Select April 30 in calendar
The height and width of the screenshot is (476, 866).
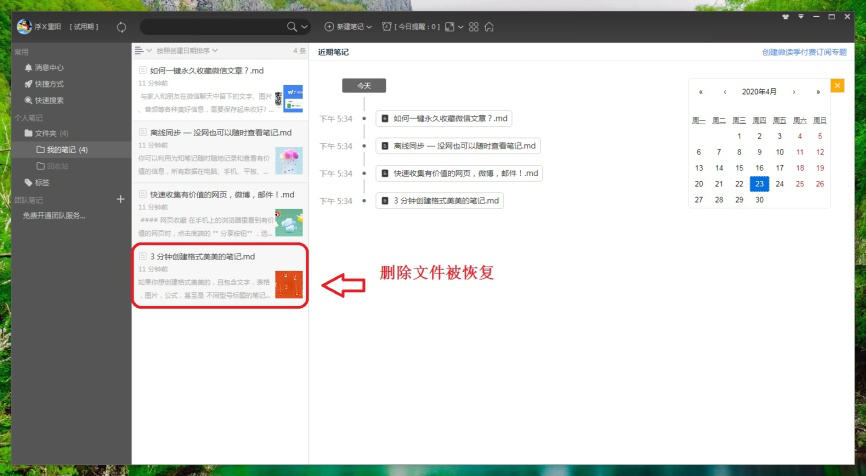coord(759,200)
